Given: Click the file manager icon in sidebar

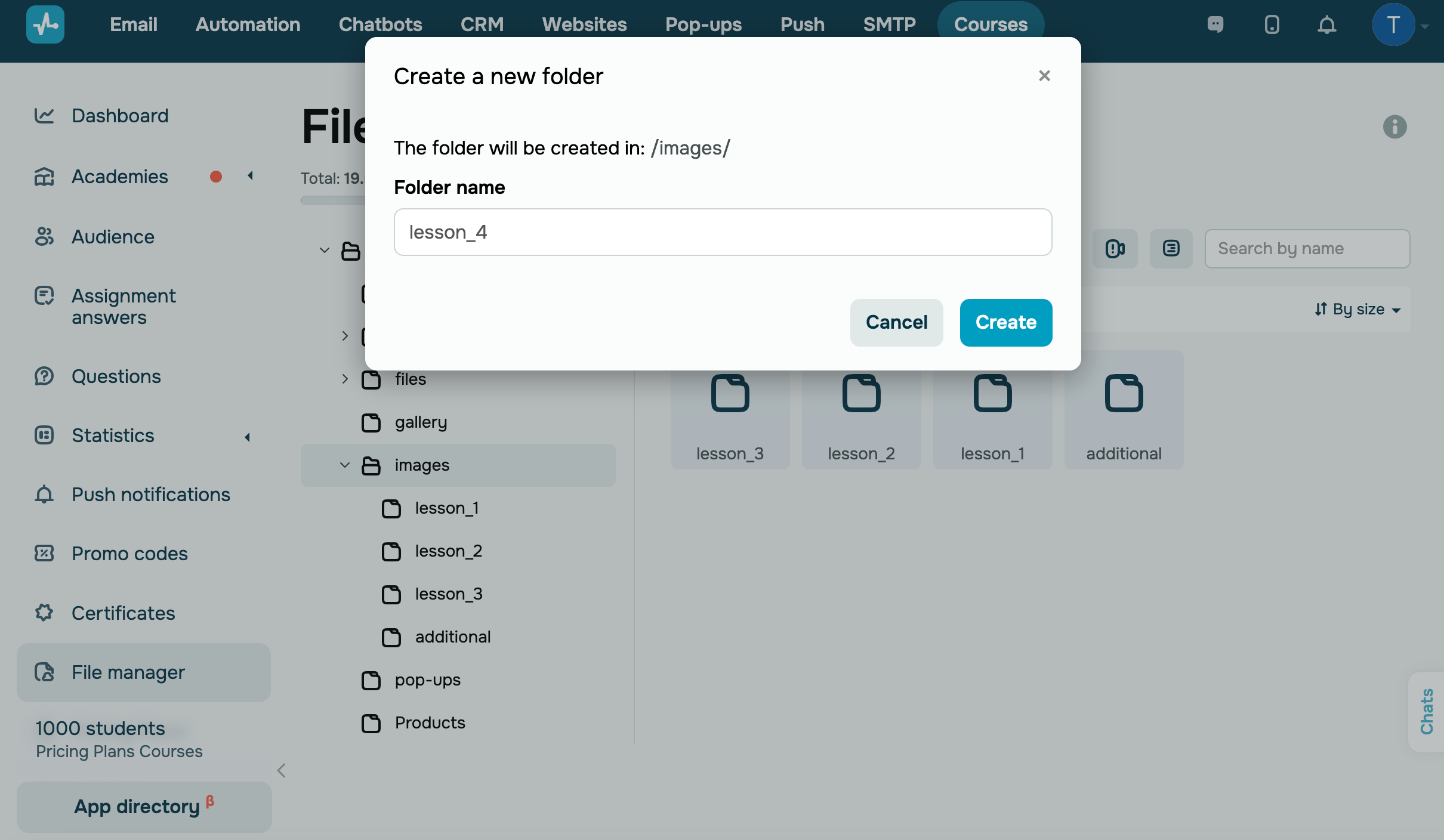Looking at the screenshot, I should click(44, 672).
